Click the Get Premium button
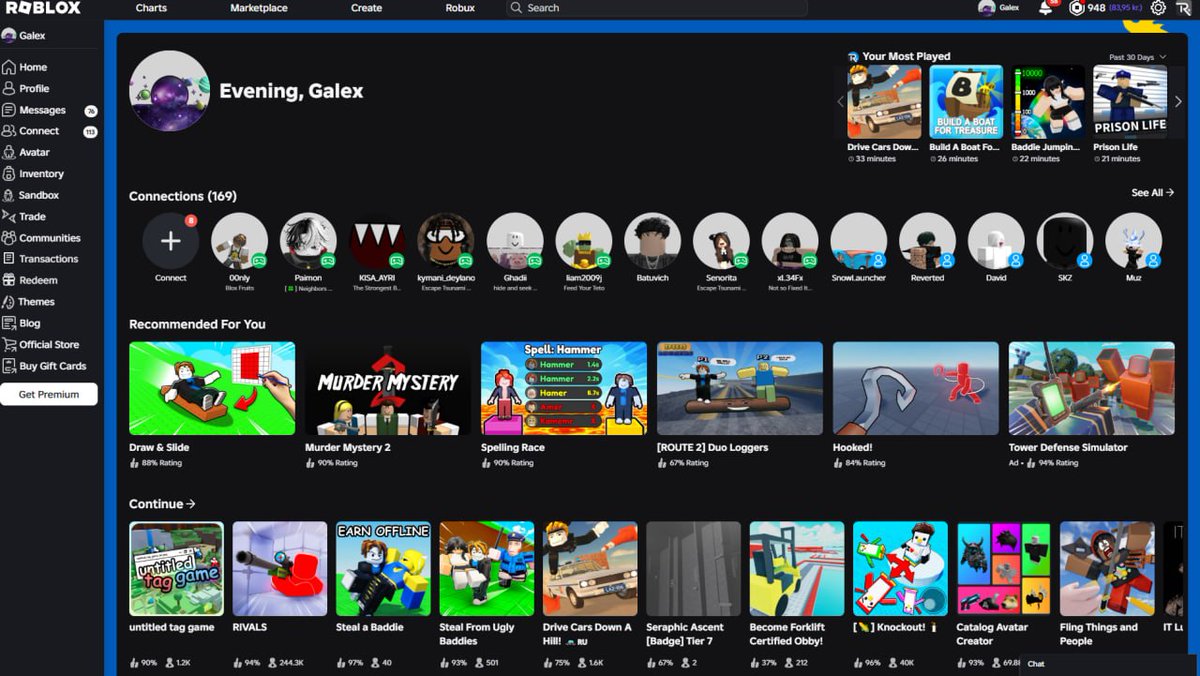This screenshot has width=1200, height=676. pyautogui.click(x=49, y=394)
